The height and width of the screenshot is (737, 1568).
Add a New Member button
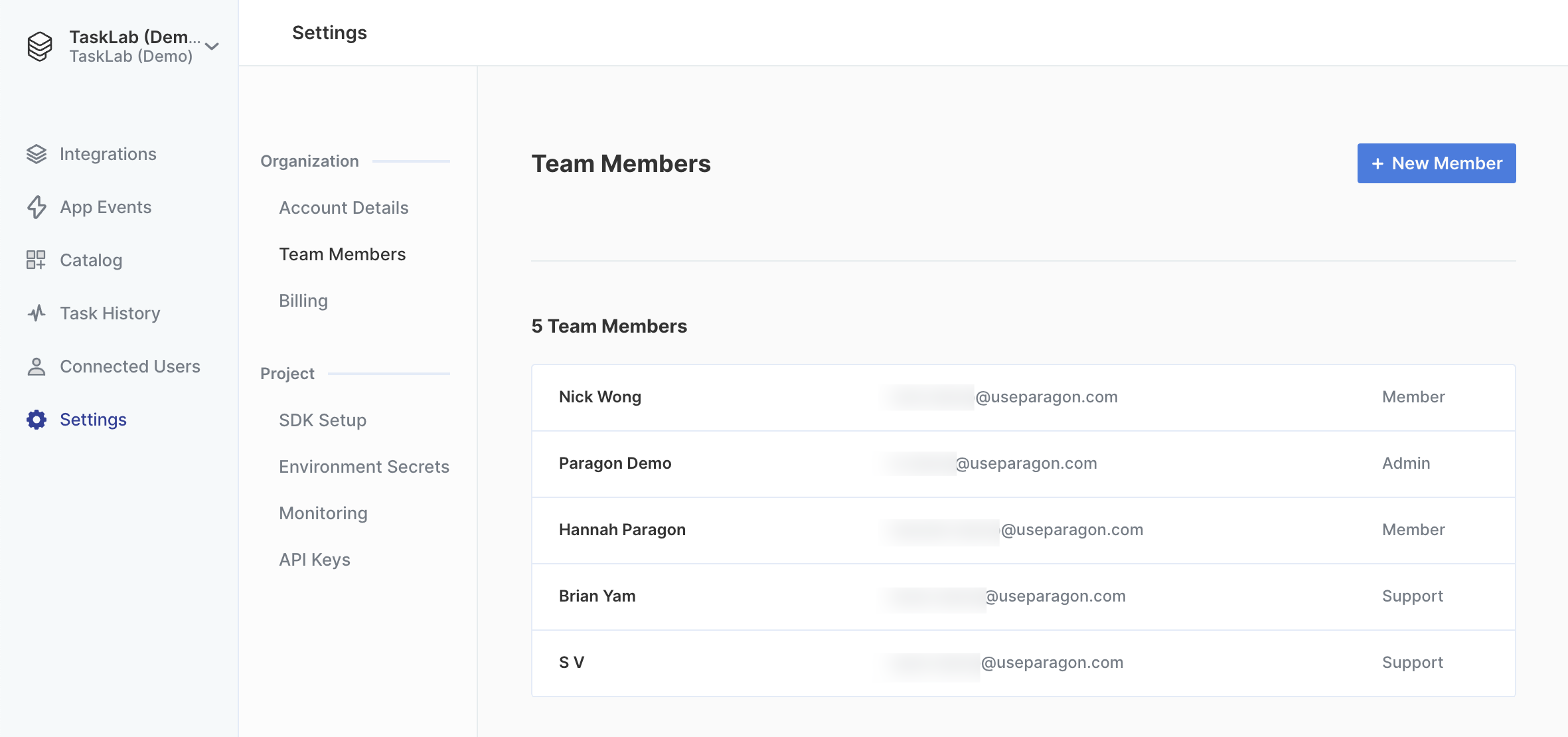click(1437, 163)
